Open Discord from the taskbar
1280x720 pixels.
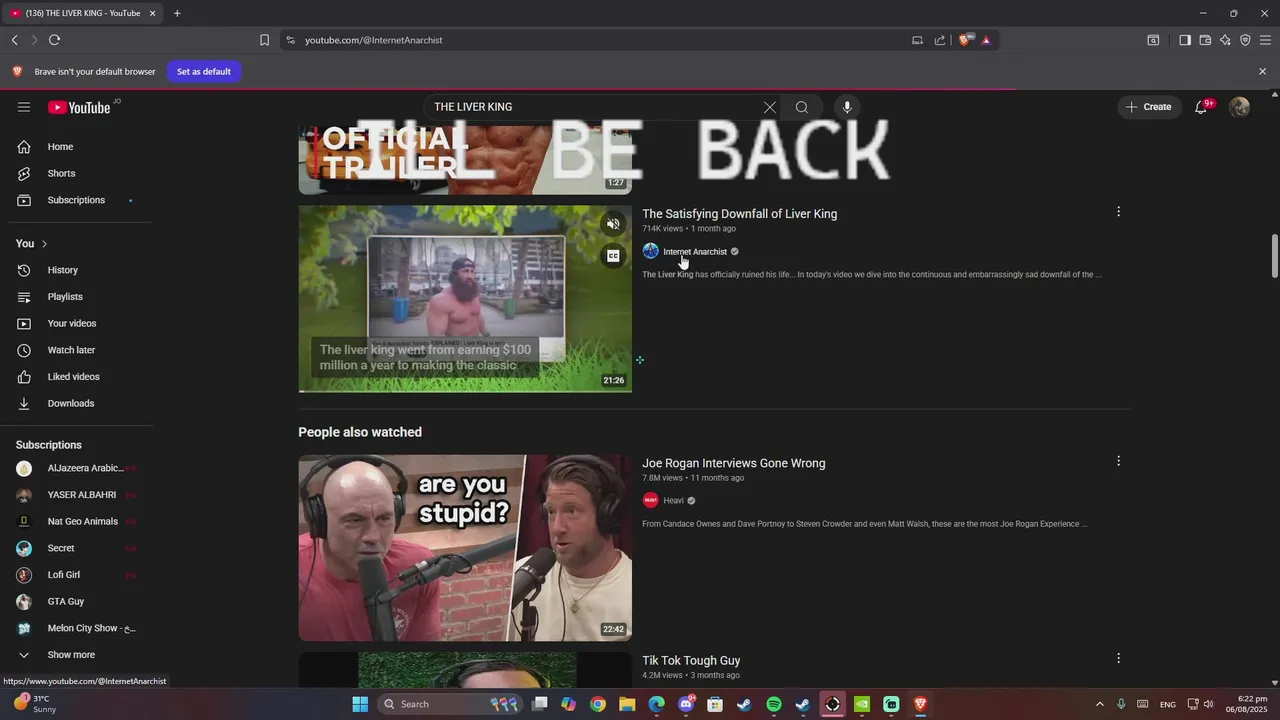pyautogui.click(x=686, y=704)
